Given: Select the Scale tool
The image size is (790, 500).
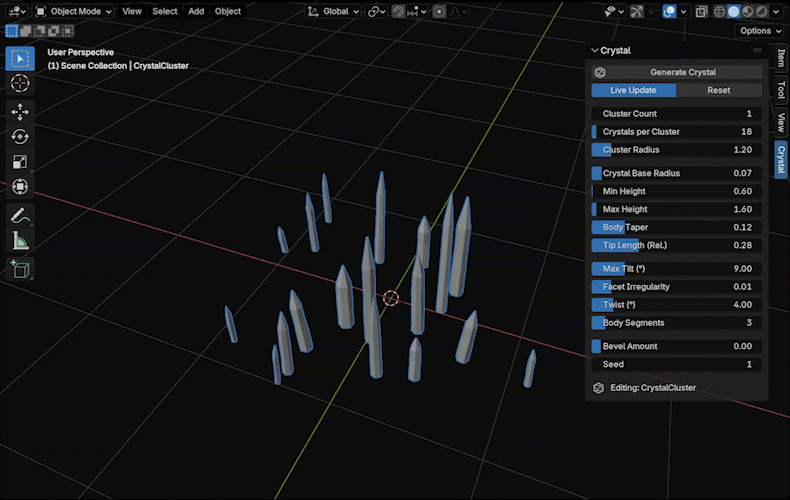Looking at the screenshot, I should point(20,162).
